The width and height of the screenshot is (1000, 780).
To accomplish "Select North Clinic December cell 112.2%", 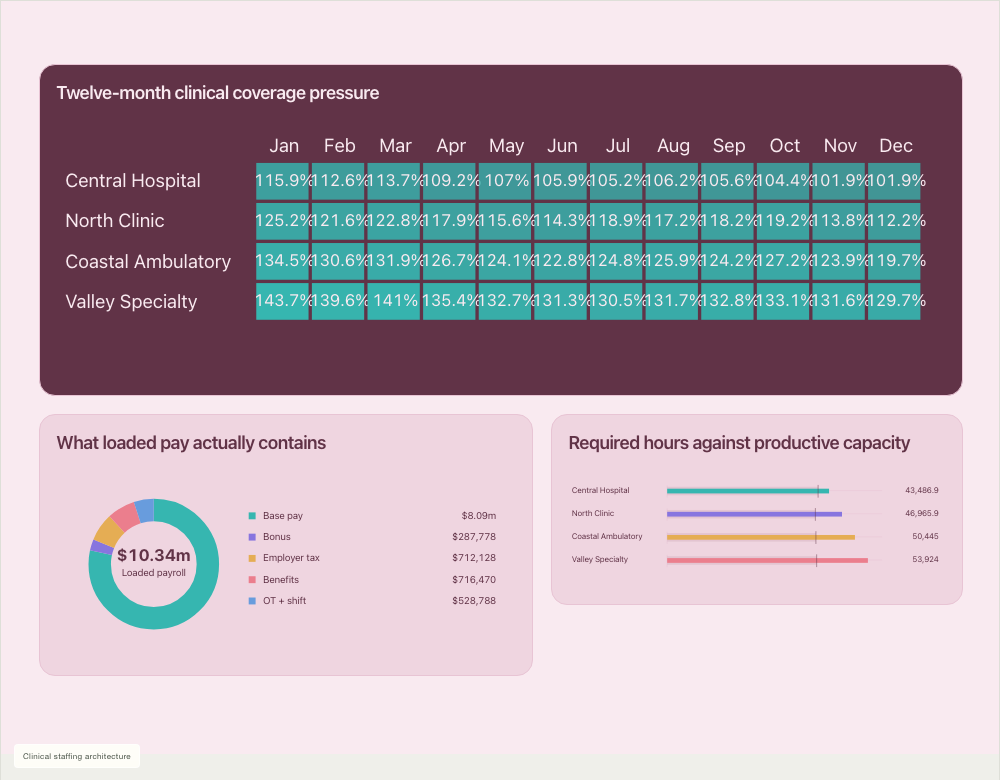I will 894,221.
